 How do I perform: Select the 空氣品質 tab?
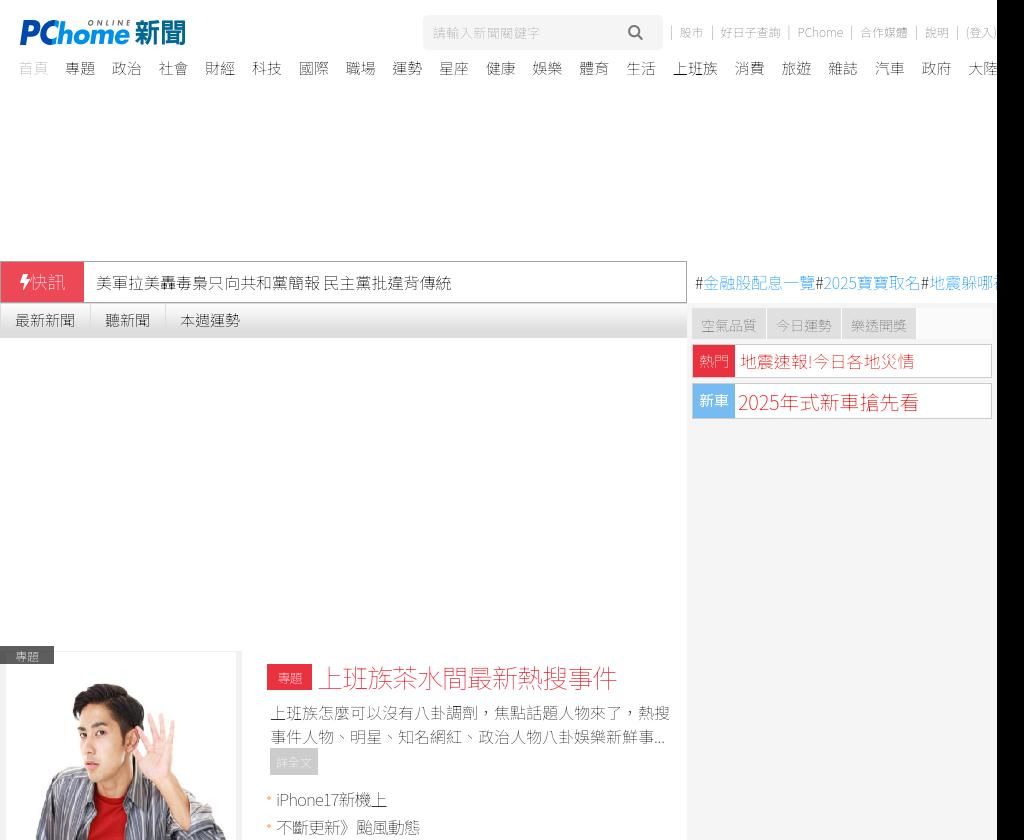coord(728,325)
